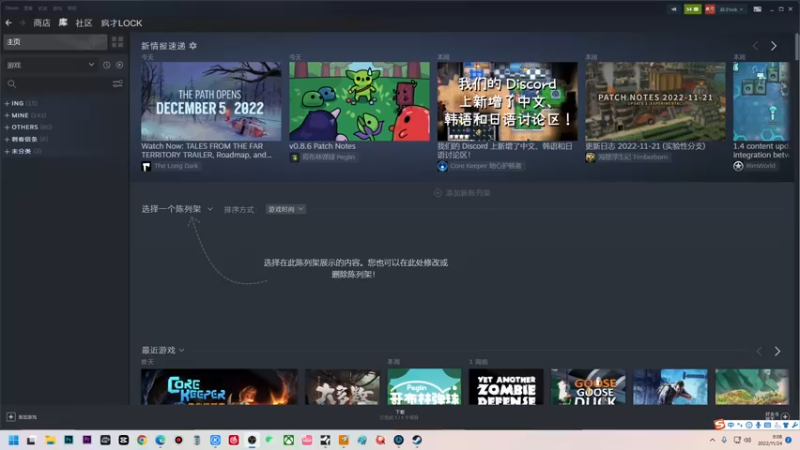The height and width of the screenshot is (450, 800).
Task: Switch to Big Picture mode icon
Action: click(x=758, y=9)
